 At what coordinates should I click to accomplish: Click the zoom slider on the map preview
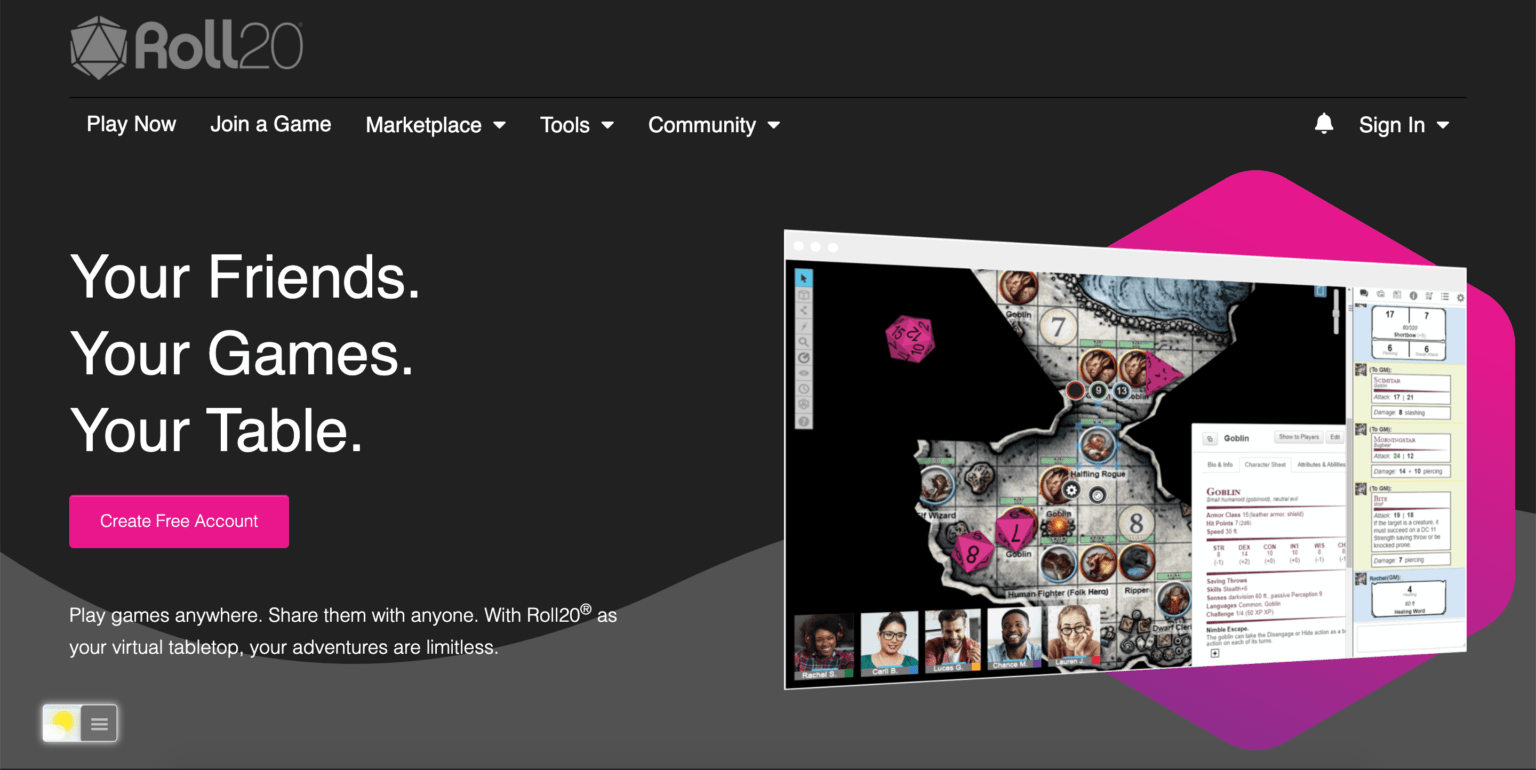pos(1335,314)
